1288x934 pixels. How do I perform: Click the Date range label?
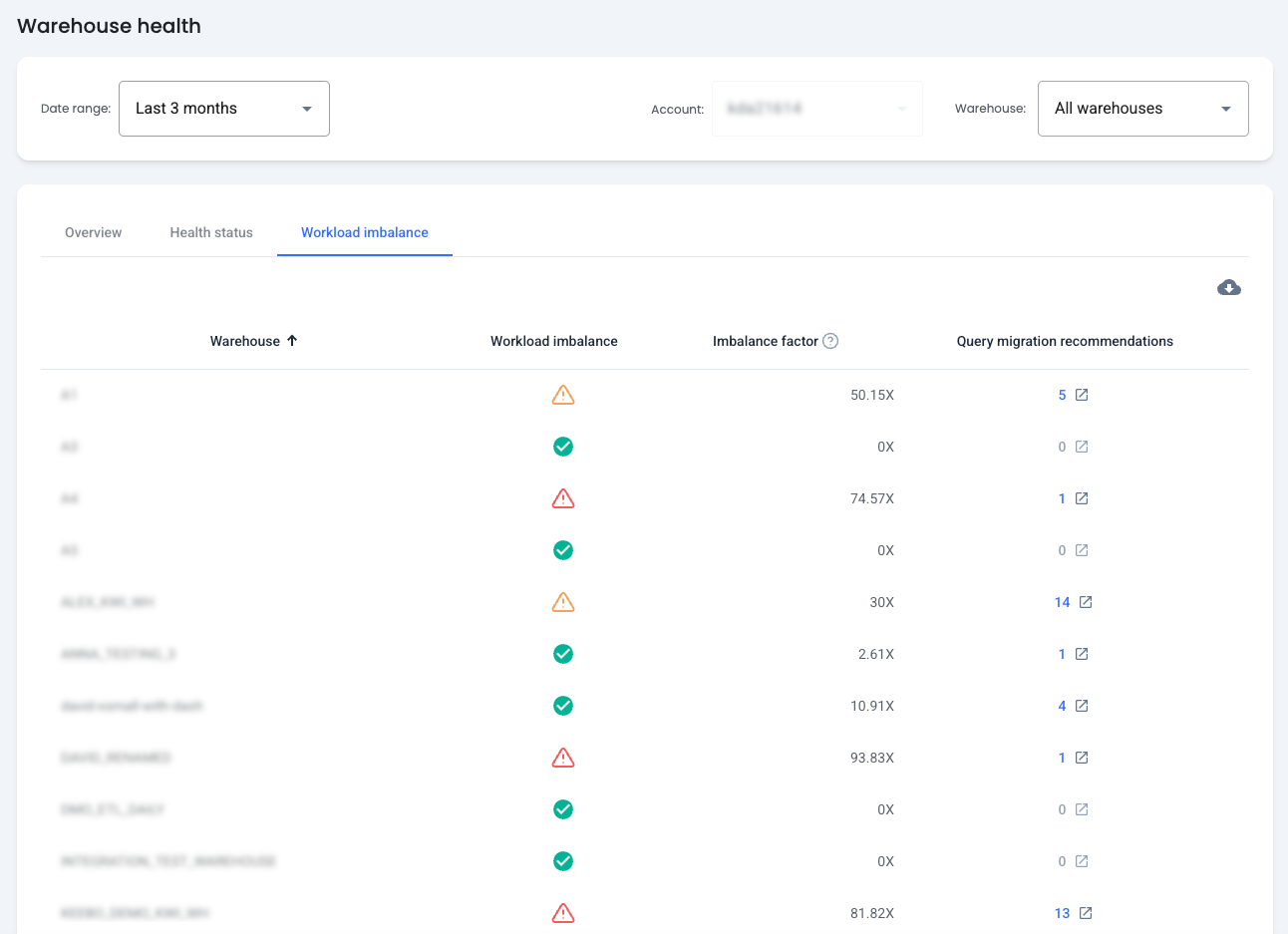click(76, 109)
